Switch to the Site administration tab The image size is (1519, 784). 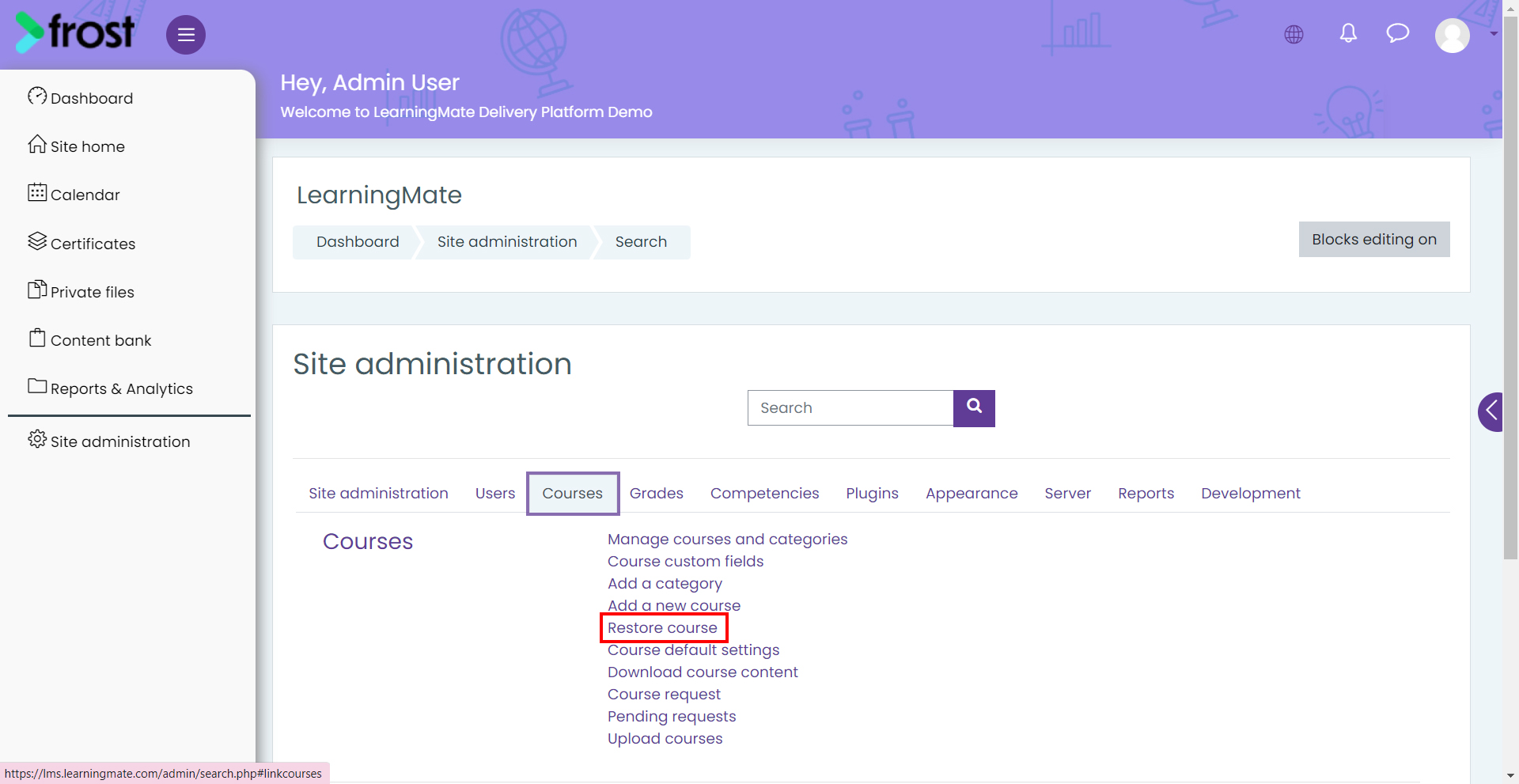click(x=378, y=494)
